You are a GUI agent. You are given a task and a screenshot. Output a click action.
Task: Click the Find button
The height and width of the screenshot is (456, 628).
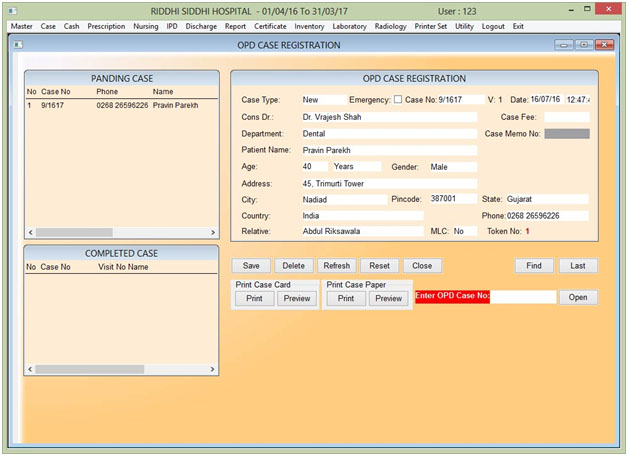pyautogui.click(x=534, y=266)
